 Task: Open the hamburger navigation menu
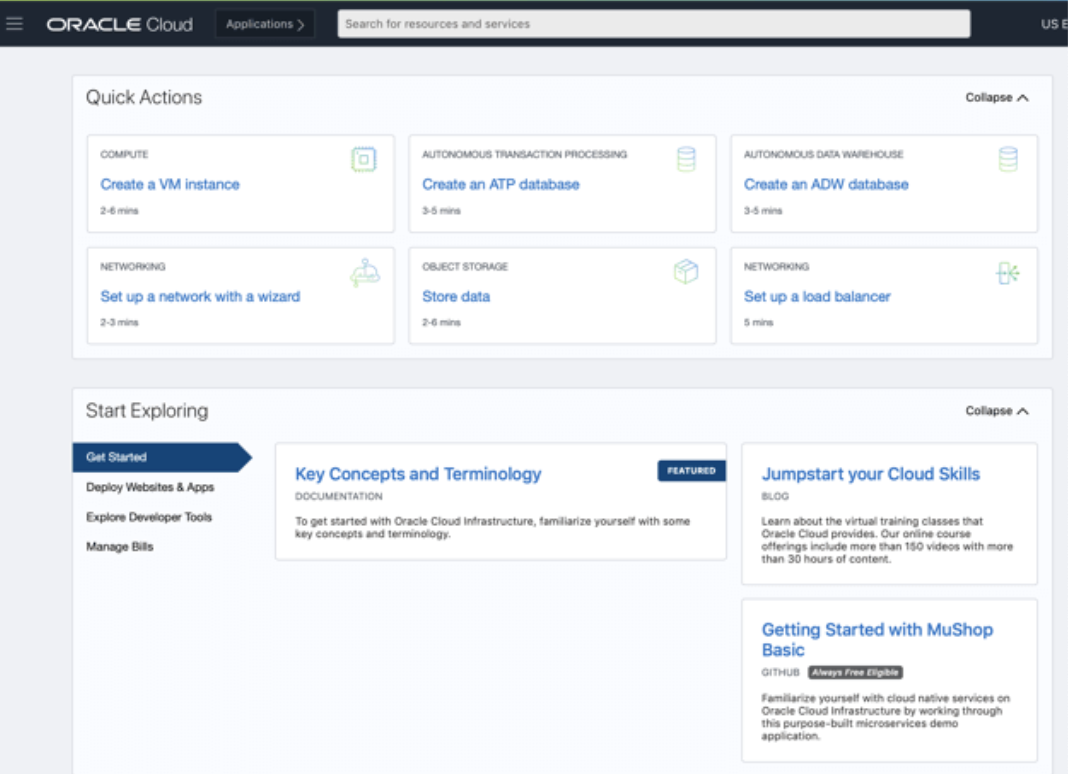(x=14, y=24)
